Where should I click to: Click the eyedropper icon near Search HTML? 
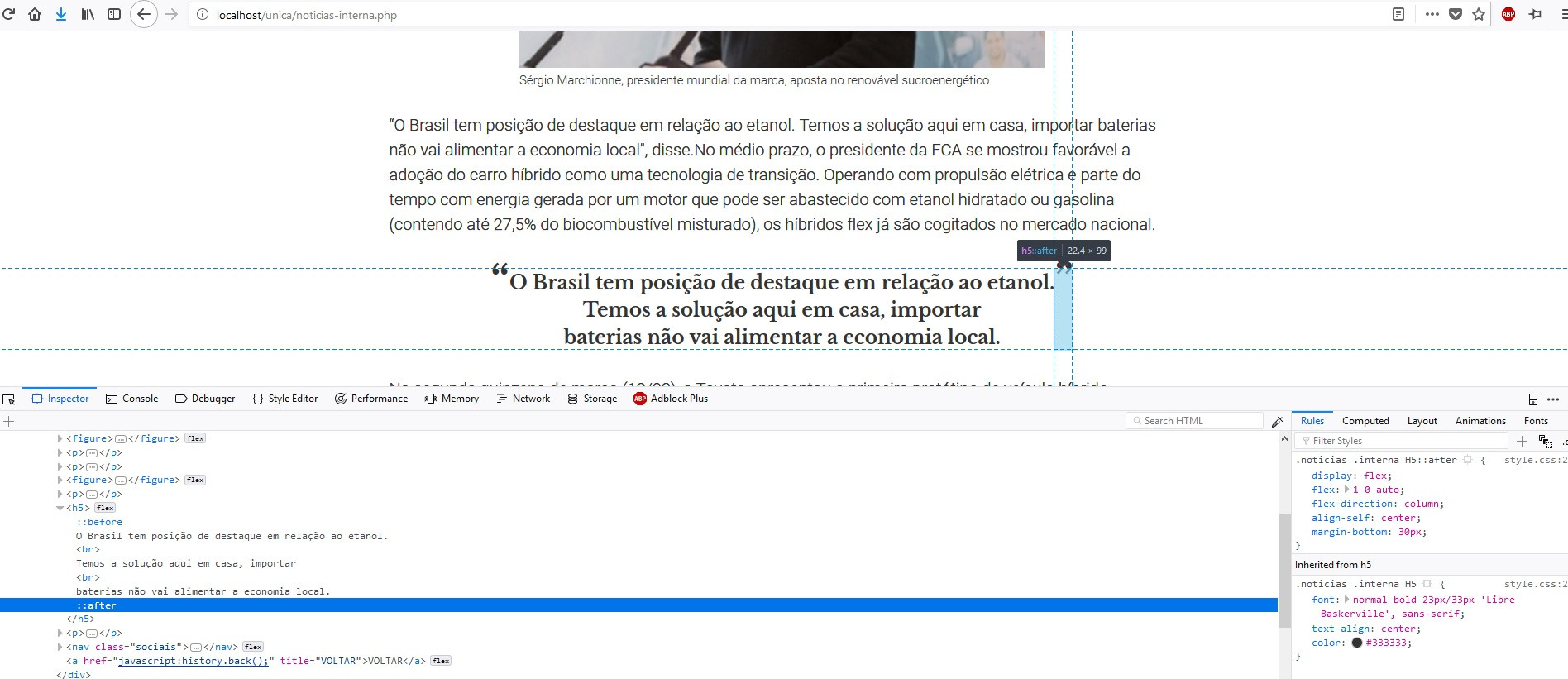pos(1278,421)
